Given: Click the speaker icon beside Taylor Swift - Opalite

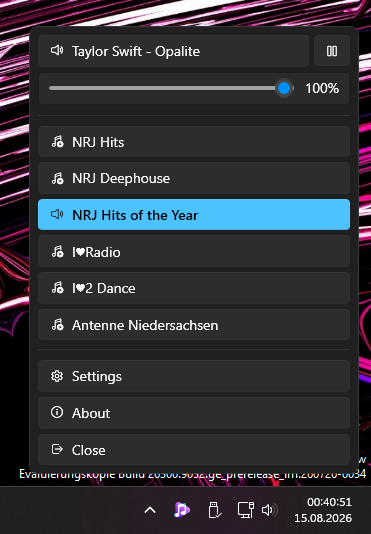Looking at the screenshot, I should [57, 51].
